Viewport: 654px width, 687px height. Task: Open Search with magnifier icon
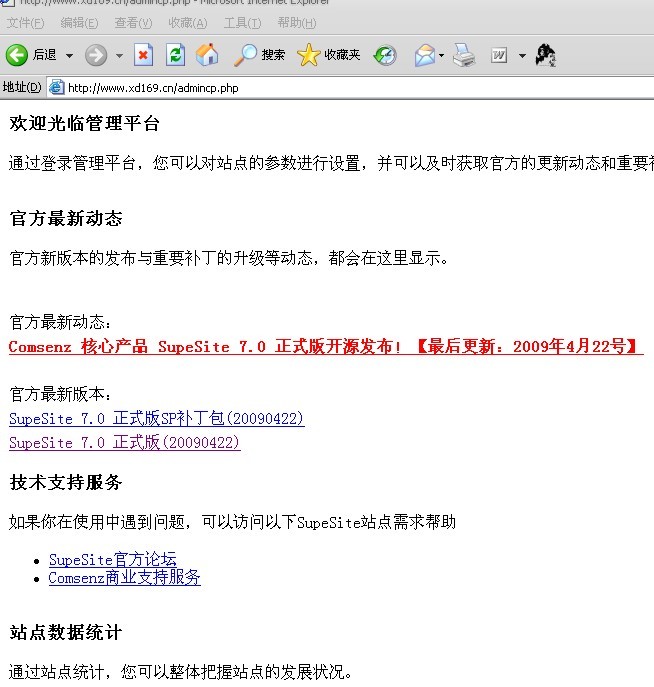tap(245, 55)
